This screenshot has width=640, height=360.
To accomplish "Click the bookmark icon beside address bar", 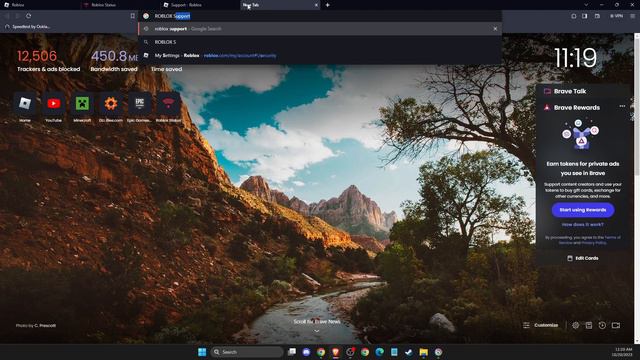I will point(132,16).
